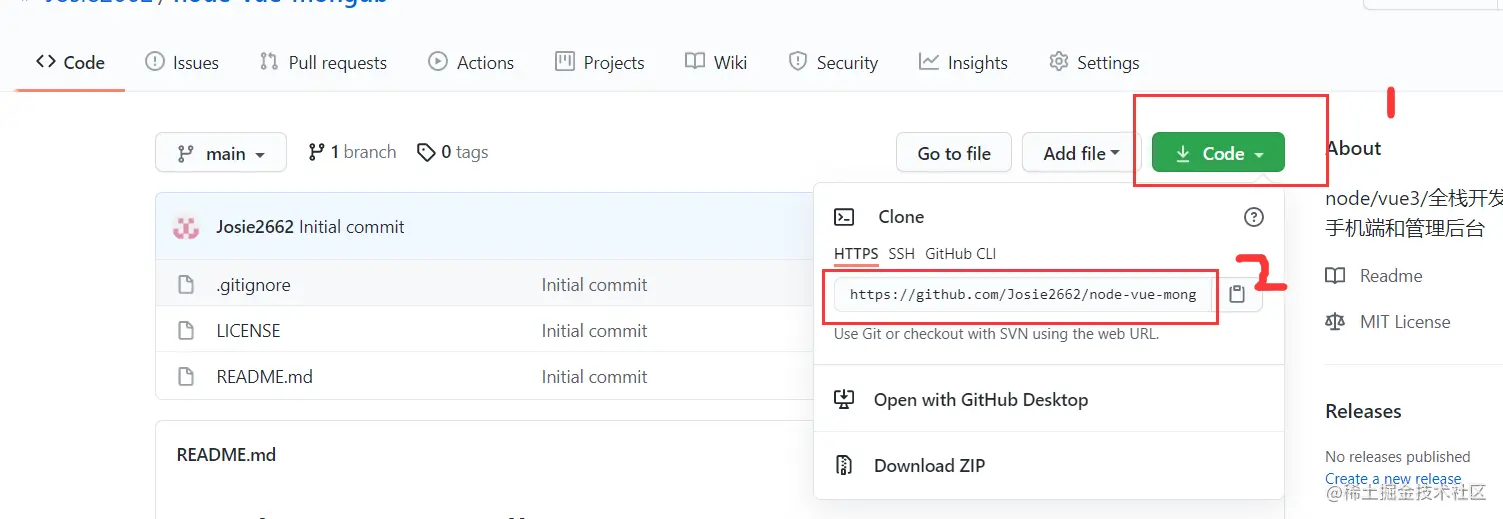The image size is (1503, 519).
Task: Click the terminal icon beside Clone
Action: click(x=844, y=217)
